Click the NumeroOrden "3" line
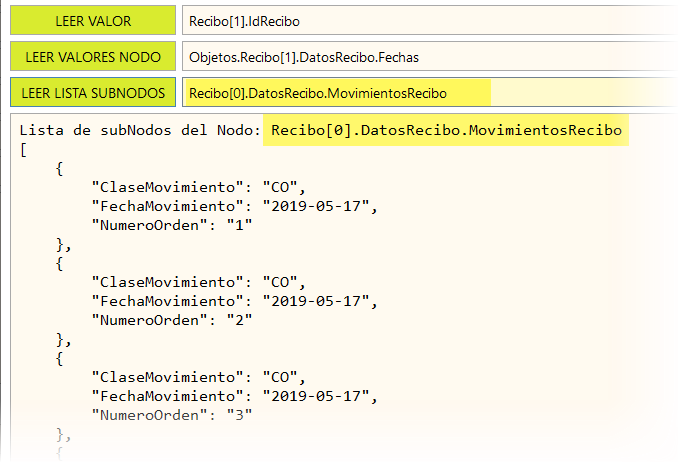 click(172, 415)
